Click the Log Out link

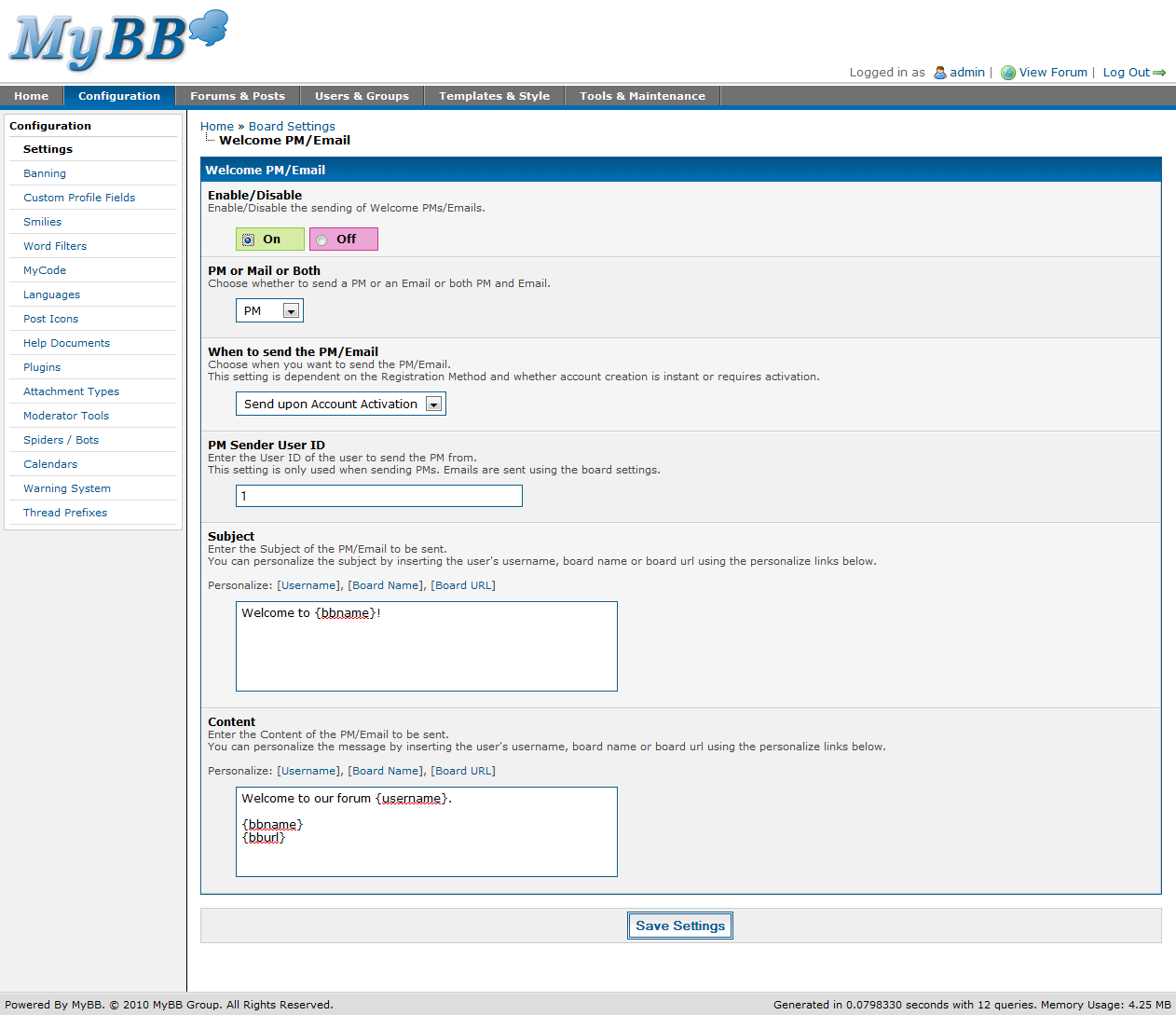(x=1126, y=73)
